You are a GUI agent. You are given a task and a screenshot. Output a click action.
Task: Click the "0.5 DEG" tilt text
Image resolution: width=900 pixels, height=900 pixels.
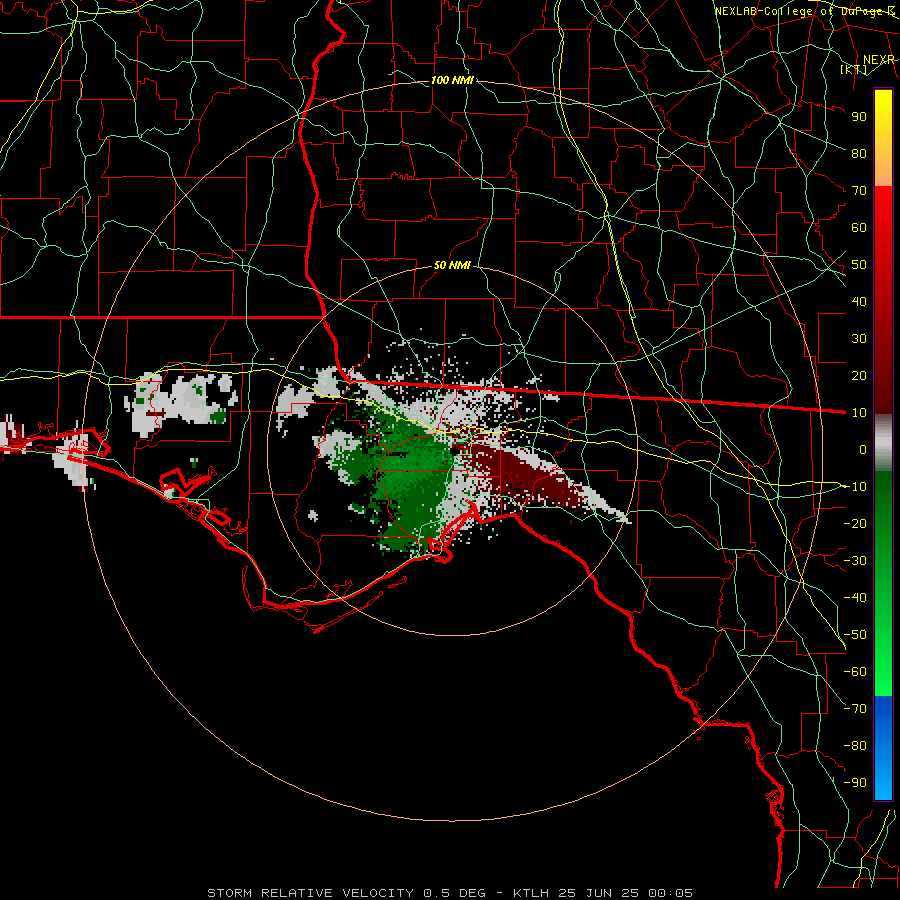tap(455, 893)
